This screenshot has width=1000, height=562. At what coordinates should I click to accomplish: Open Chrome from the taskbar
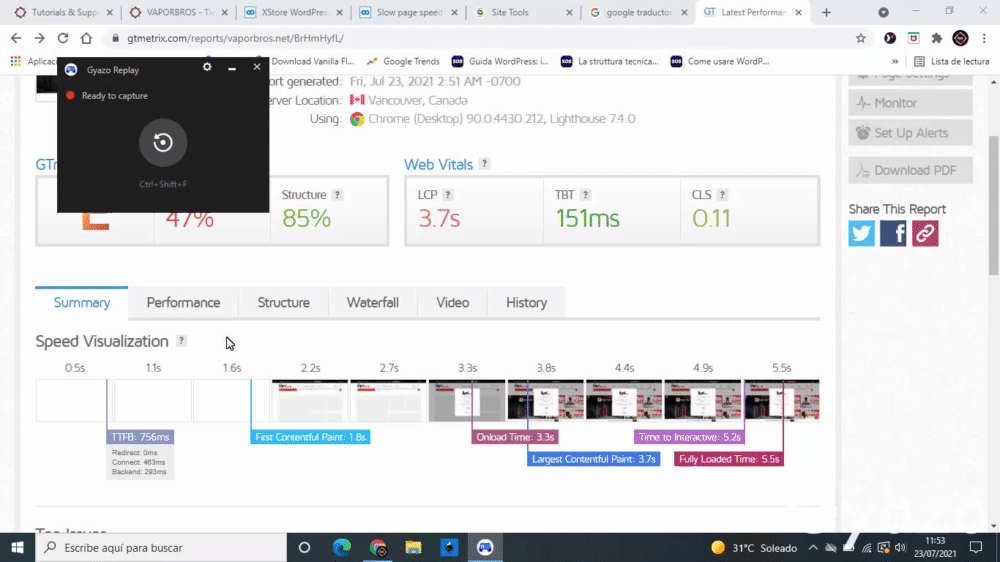click(x=378, y=547)
